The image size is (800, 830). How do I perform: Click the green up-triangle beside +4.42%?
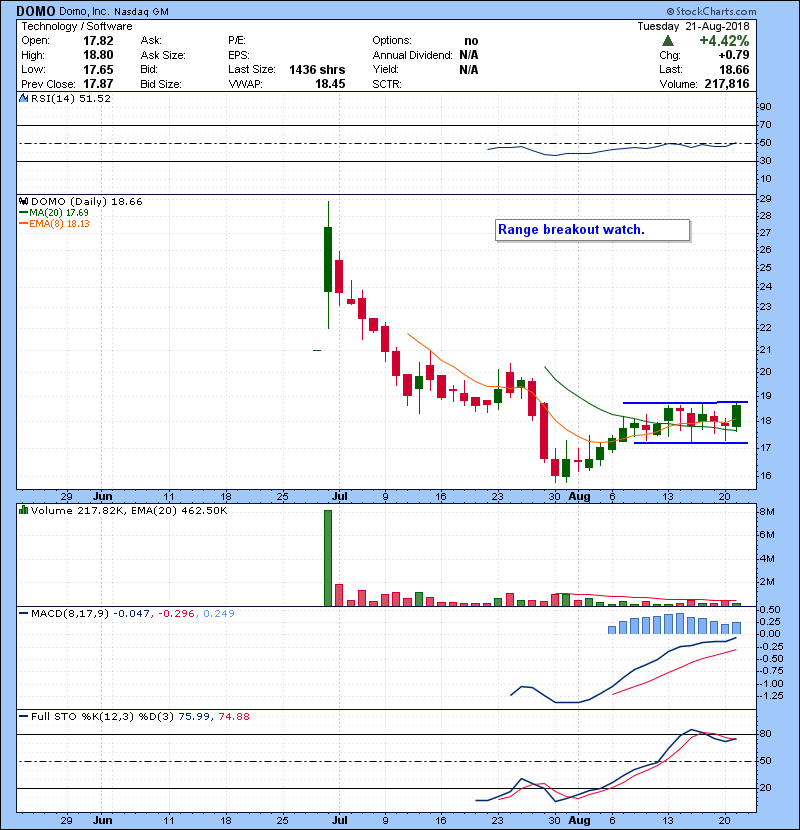pyautogui.click(x=668, y=41)
